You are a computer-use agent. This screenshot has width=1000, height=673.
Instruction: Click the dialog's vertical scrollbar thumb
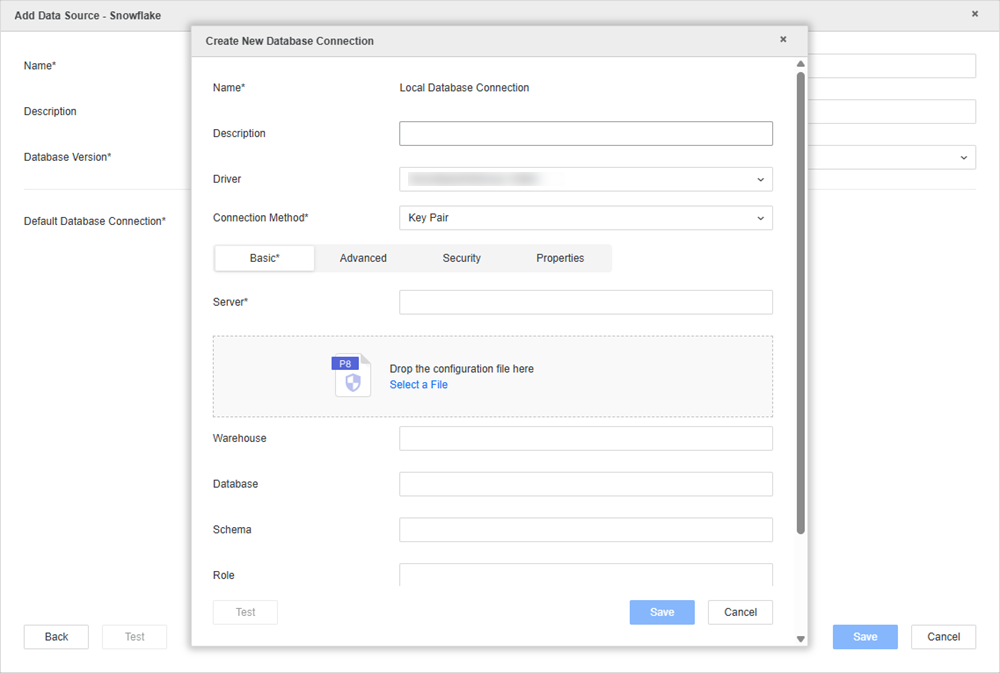(x=800, y=303)
